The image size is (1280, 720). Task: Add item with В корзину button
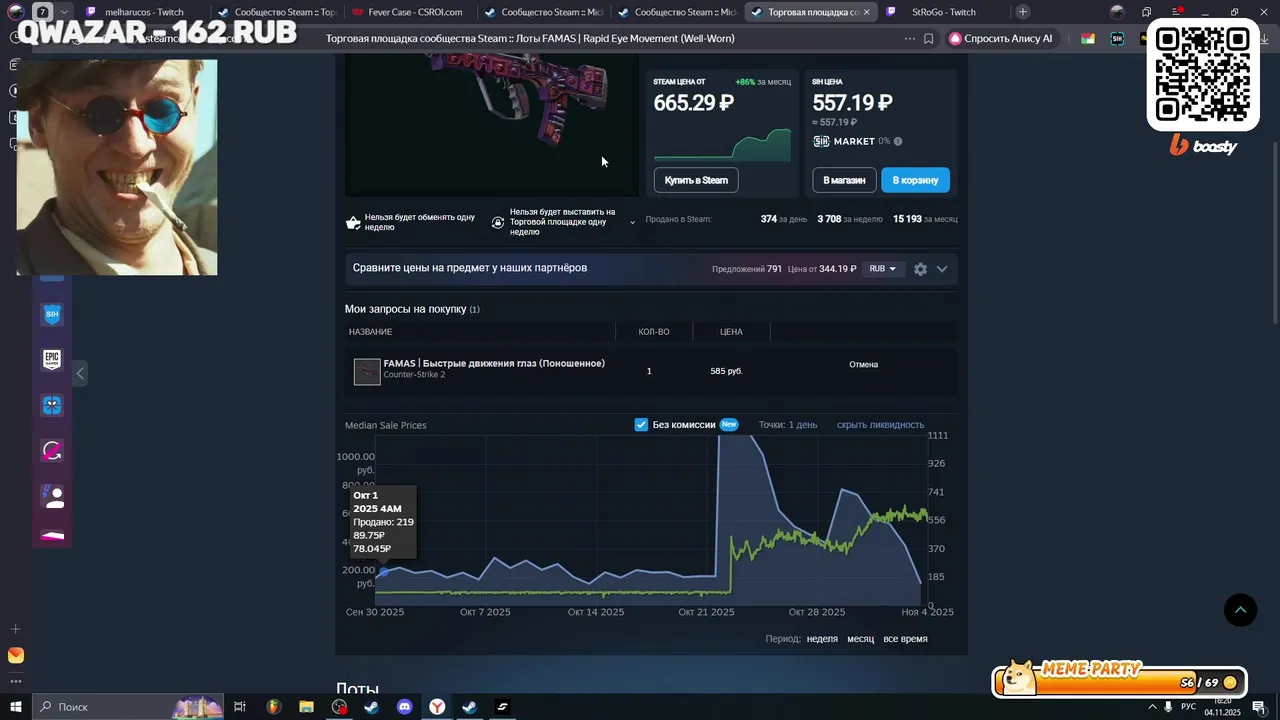pos(915,180)
